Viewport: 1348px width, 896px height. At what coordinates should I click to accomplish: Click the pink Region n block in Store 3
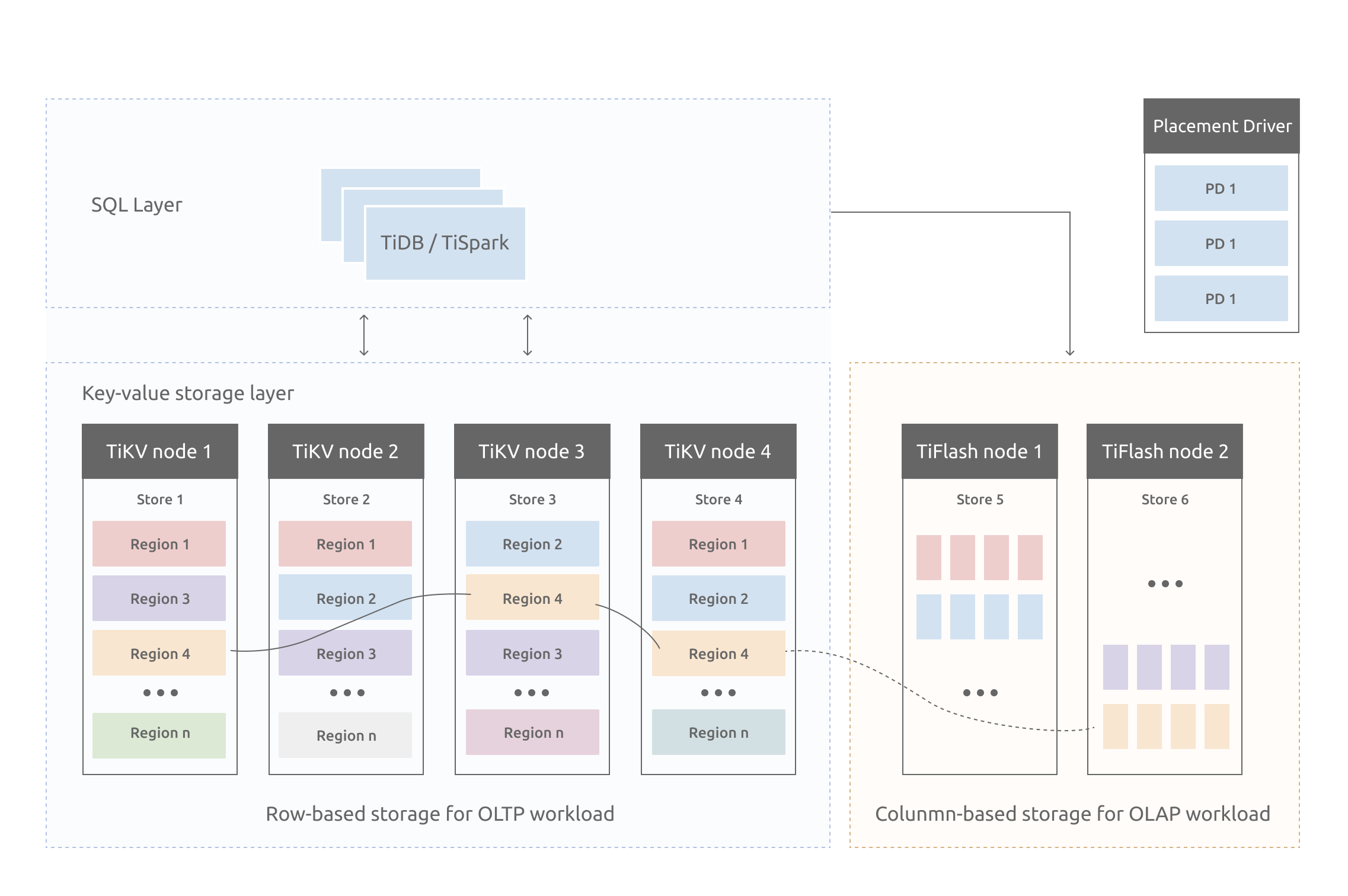(x=531, y=732)
